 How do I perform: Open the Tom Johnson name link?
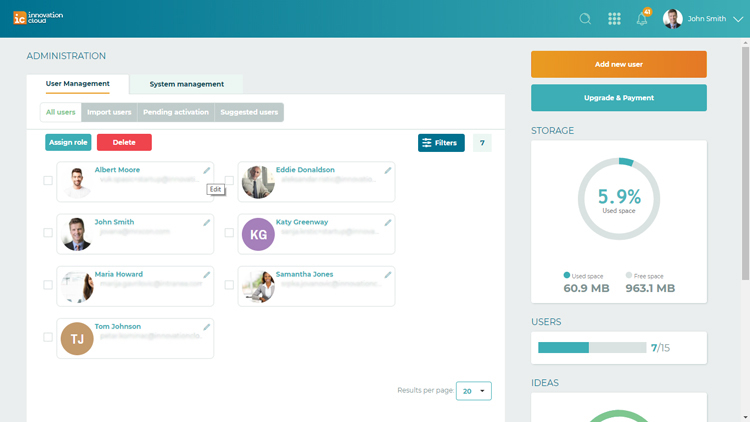118,326
